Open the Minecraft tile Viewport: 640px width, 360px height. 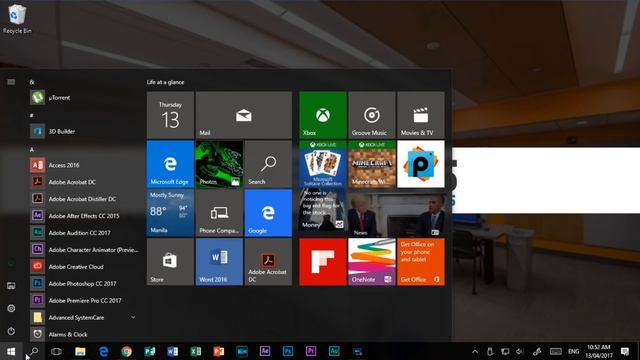[x=372, y=164]
